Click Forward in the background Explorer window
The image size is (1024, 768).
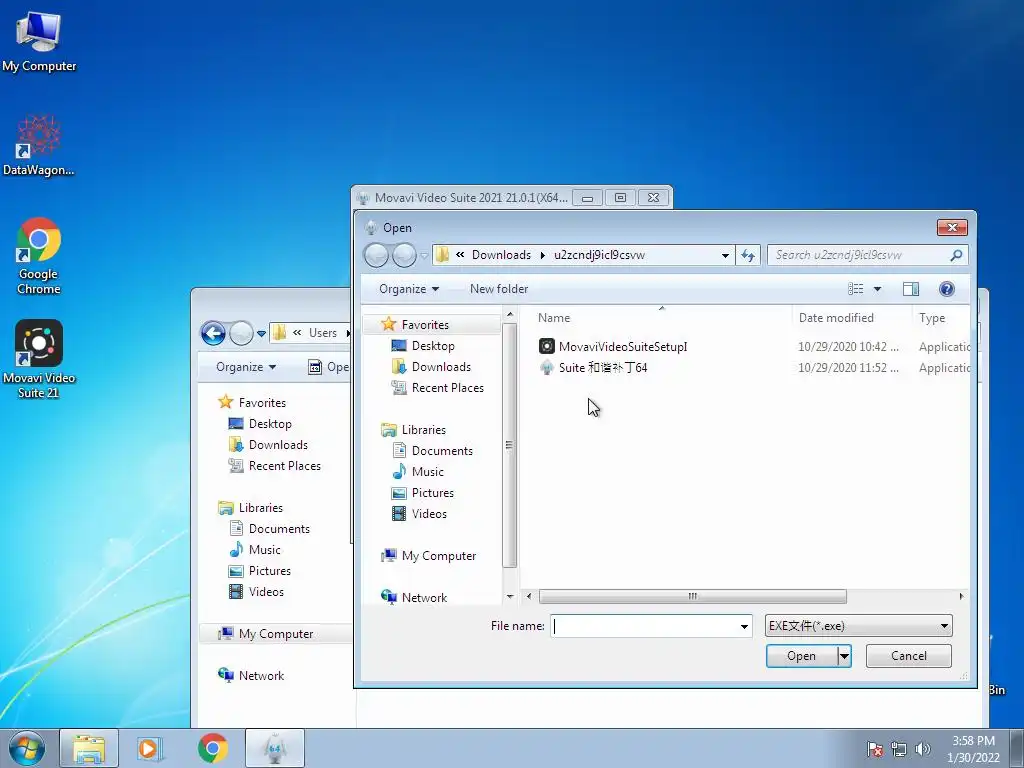coord(241,333)
